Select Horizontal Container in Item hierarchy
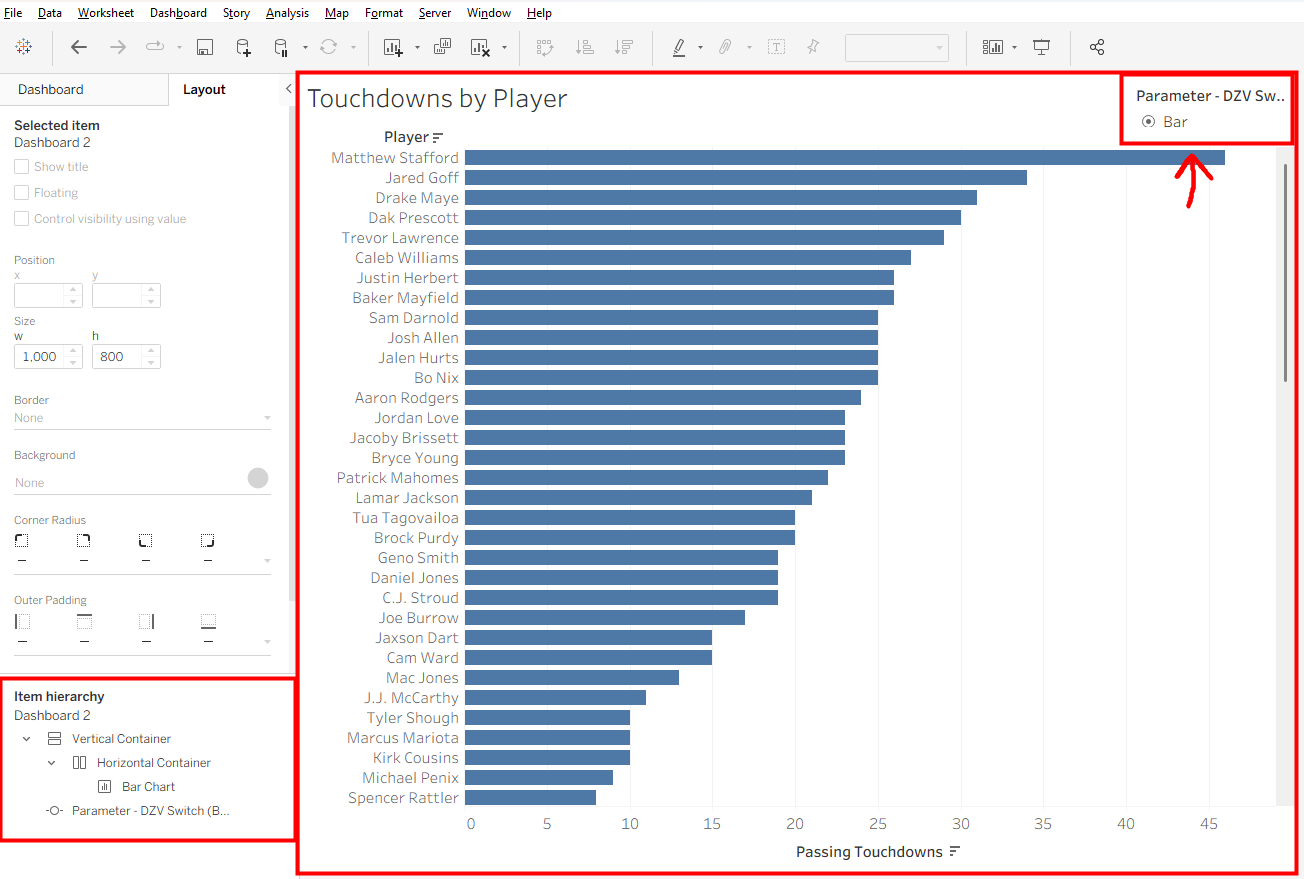Screen dimensions: 1304x879 153,763
